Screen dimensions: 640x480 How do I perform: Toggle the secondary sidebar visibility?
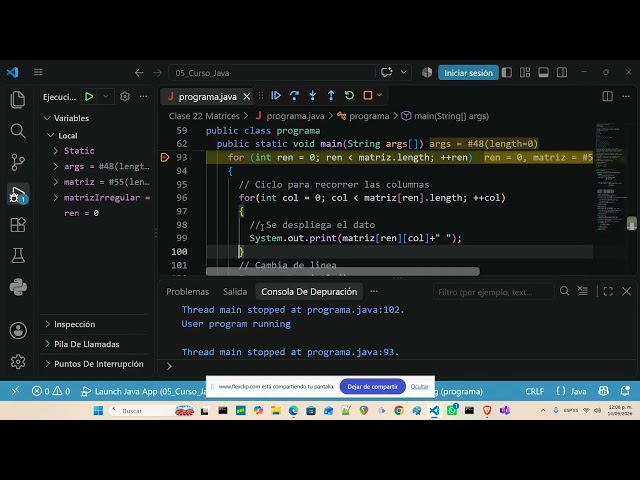562,72
